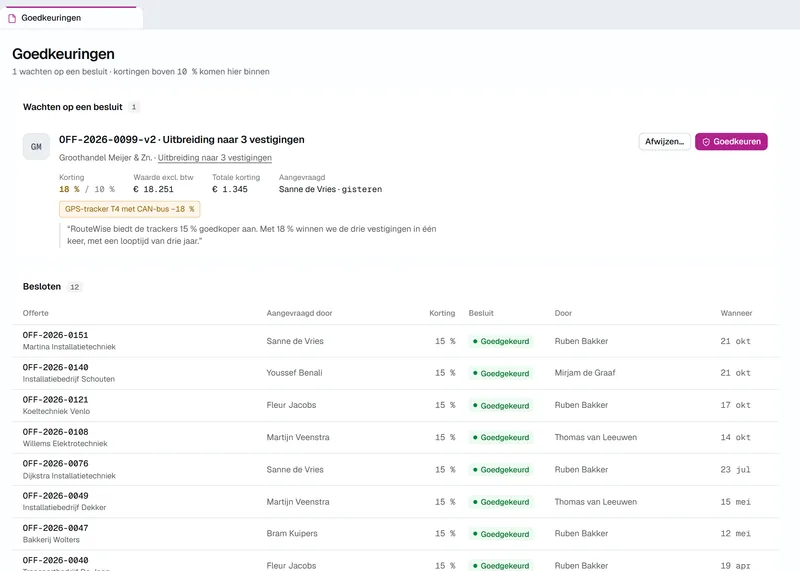Click date 17 okt
The image size is (800, 571).
point(736,405)
